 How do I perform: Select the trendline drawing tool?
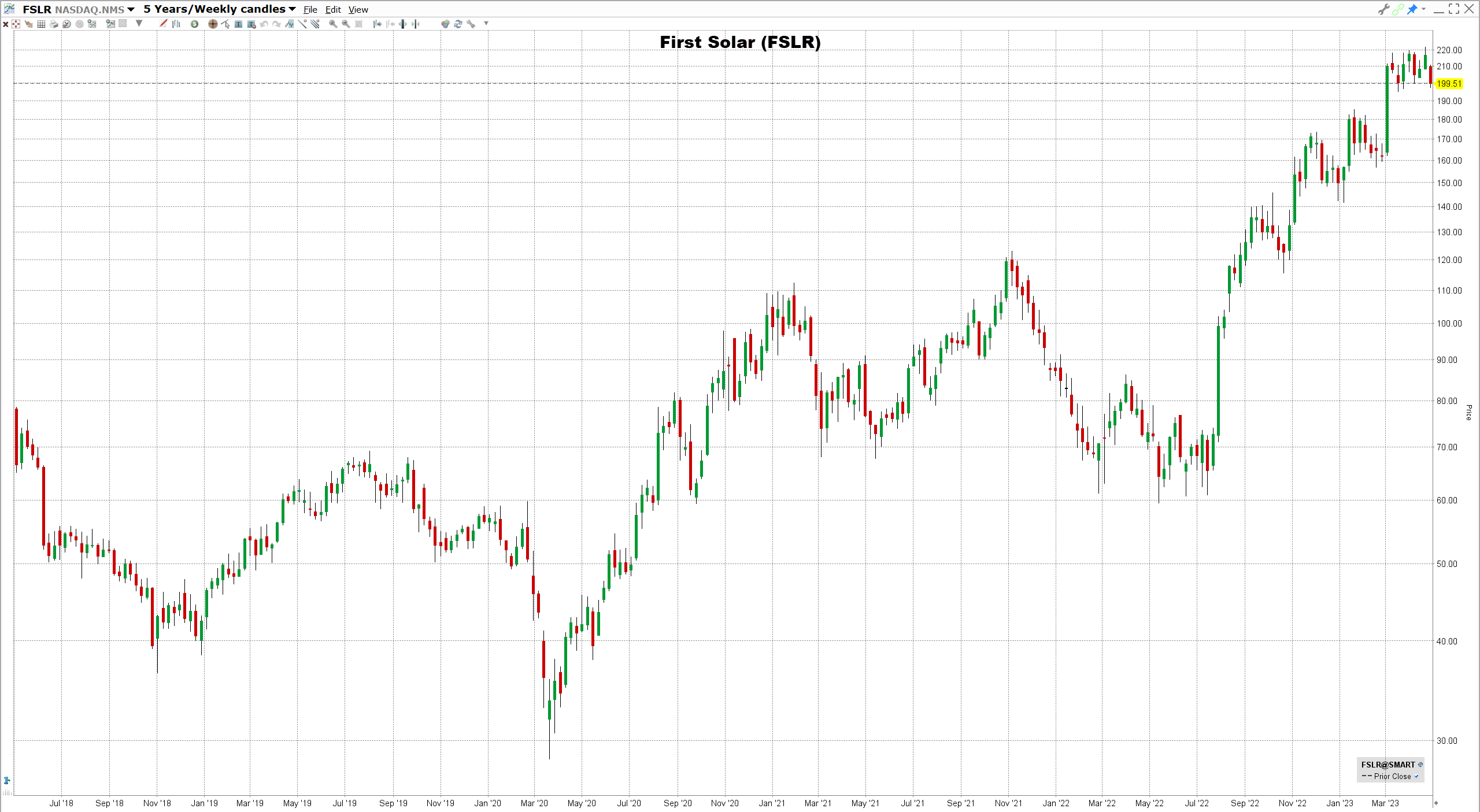(x=302, y=24)
